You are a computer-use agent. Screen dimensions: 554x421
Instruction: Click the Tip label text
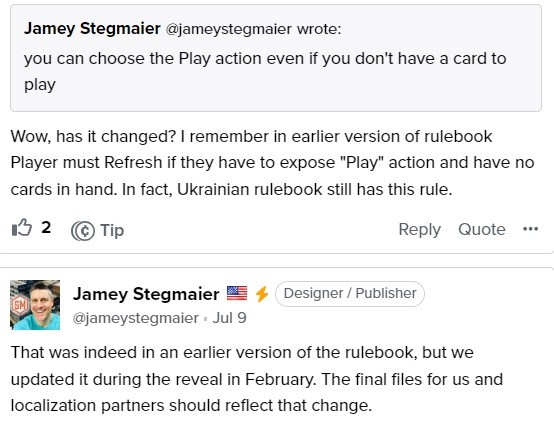pyautogui.click(x=112, y=230)
